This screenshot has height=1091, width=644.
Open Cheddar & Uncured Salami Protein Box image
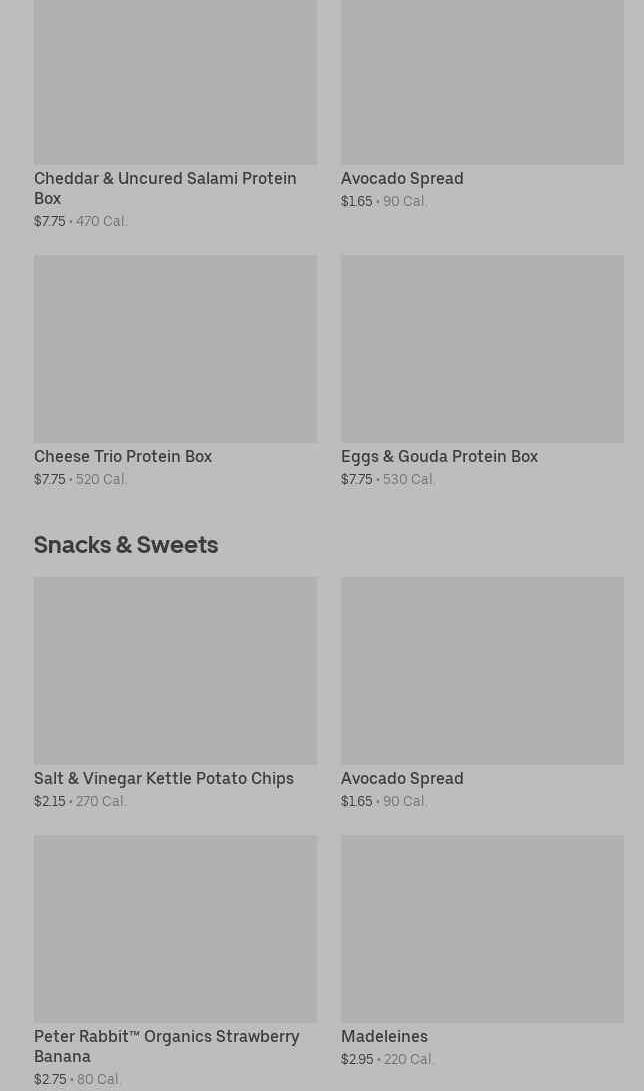pos(175,80)
